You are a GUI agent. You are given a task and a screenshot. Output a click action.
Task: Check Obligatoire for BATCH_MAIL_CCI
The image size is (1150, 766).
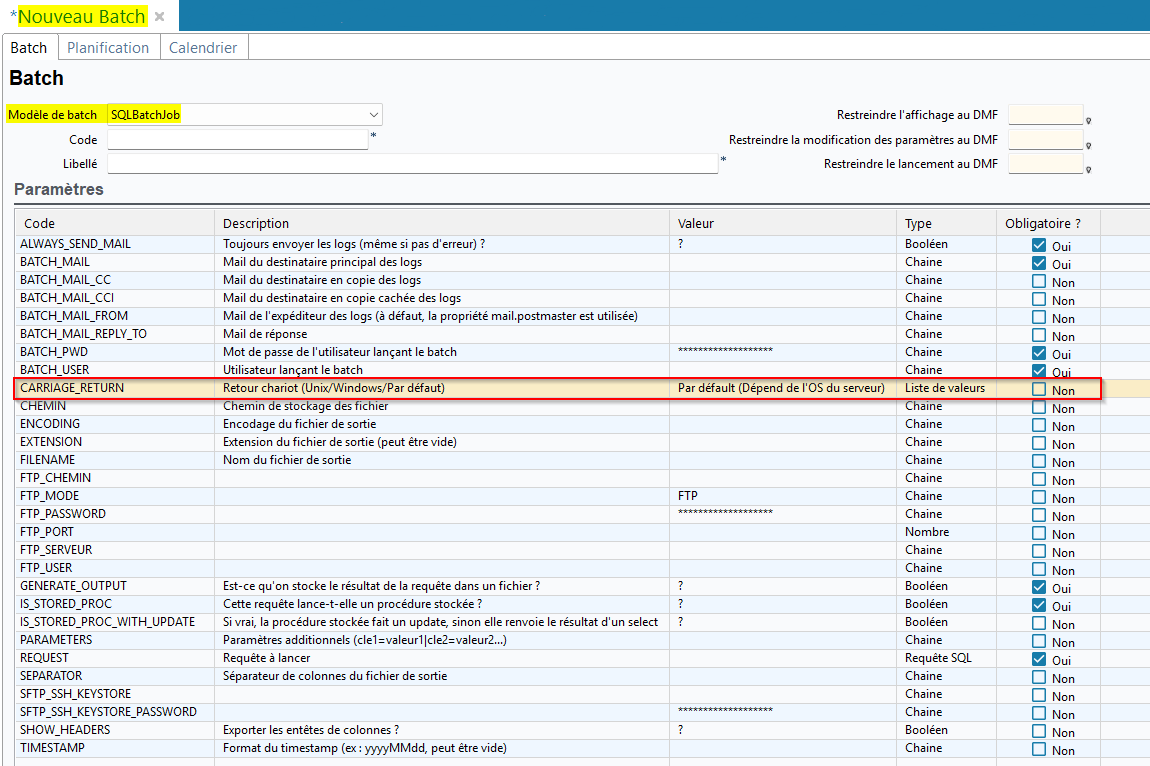click(x=1039, y=299)
